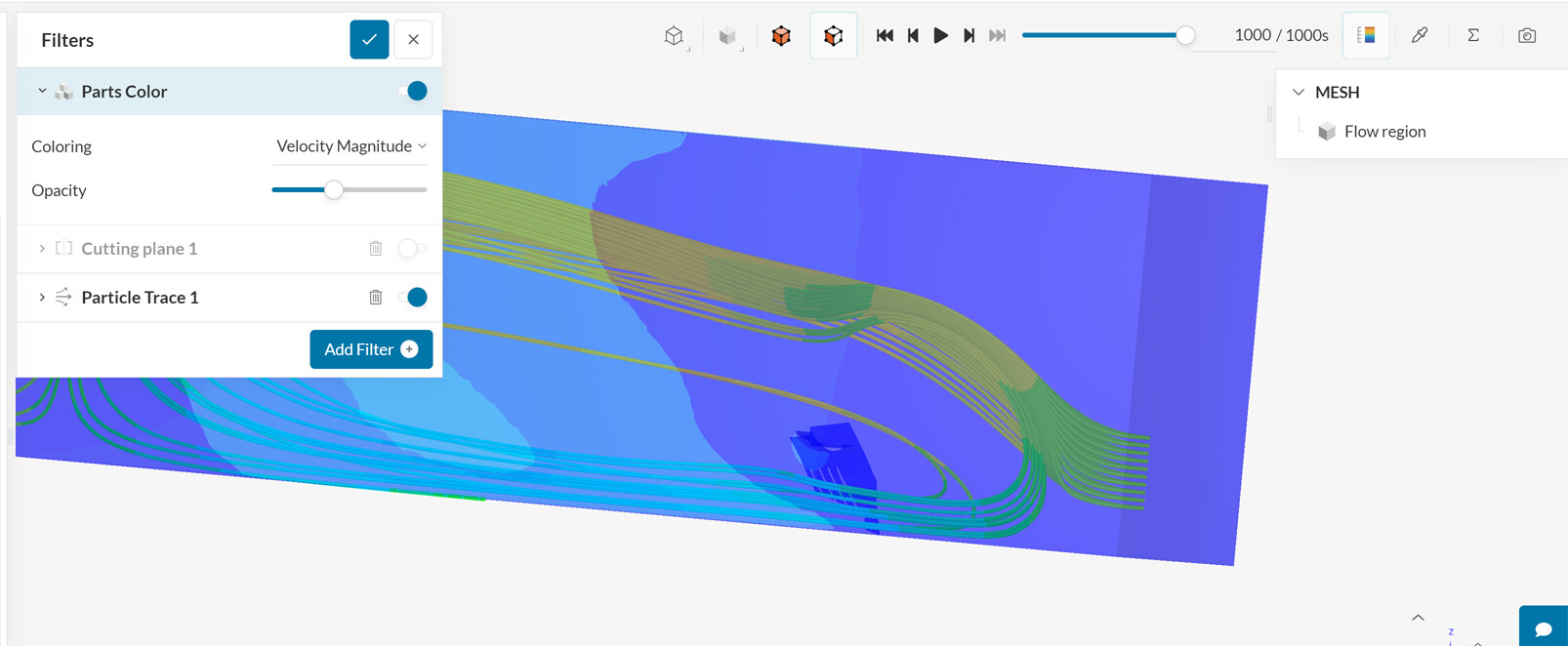Click the 1000 / 1000s time readout
The height and width of the screenshot is (646, 1568).
click(1281, 35)
